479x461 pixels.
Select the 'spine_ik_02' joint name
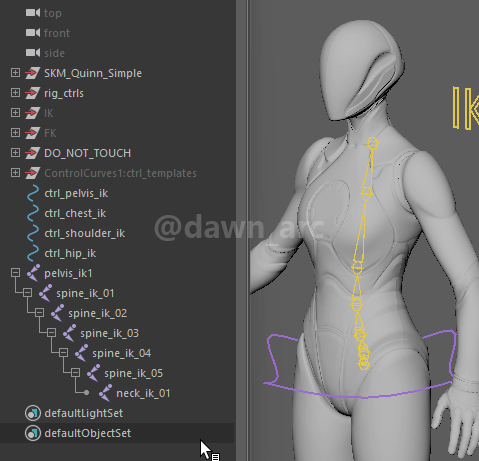tap(98, 313)
